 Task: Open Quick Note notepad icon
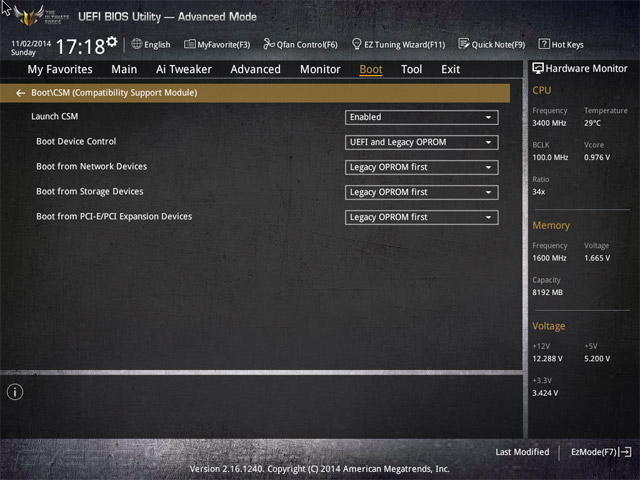(x=464, y=44)
